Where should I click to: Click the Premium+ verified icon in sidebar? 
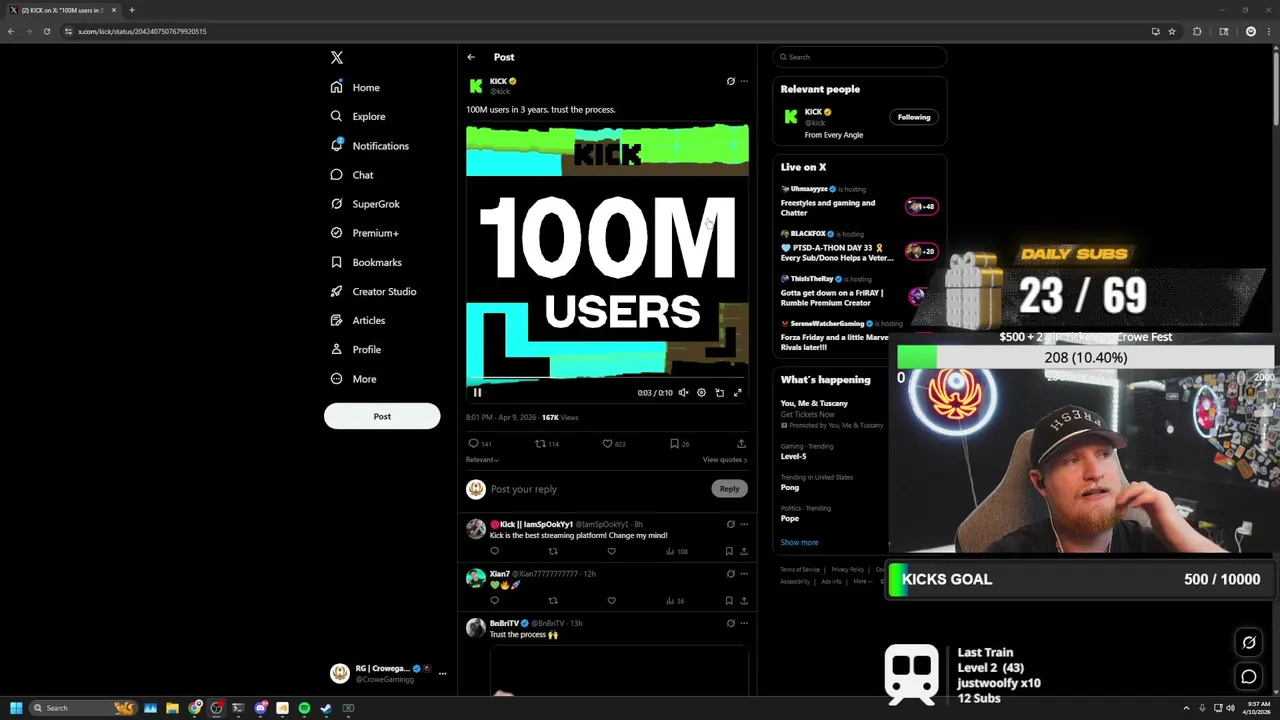(337, 233)
